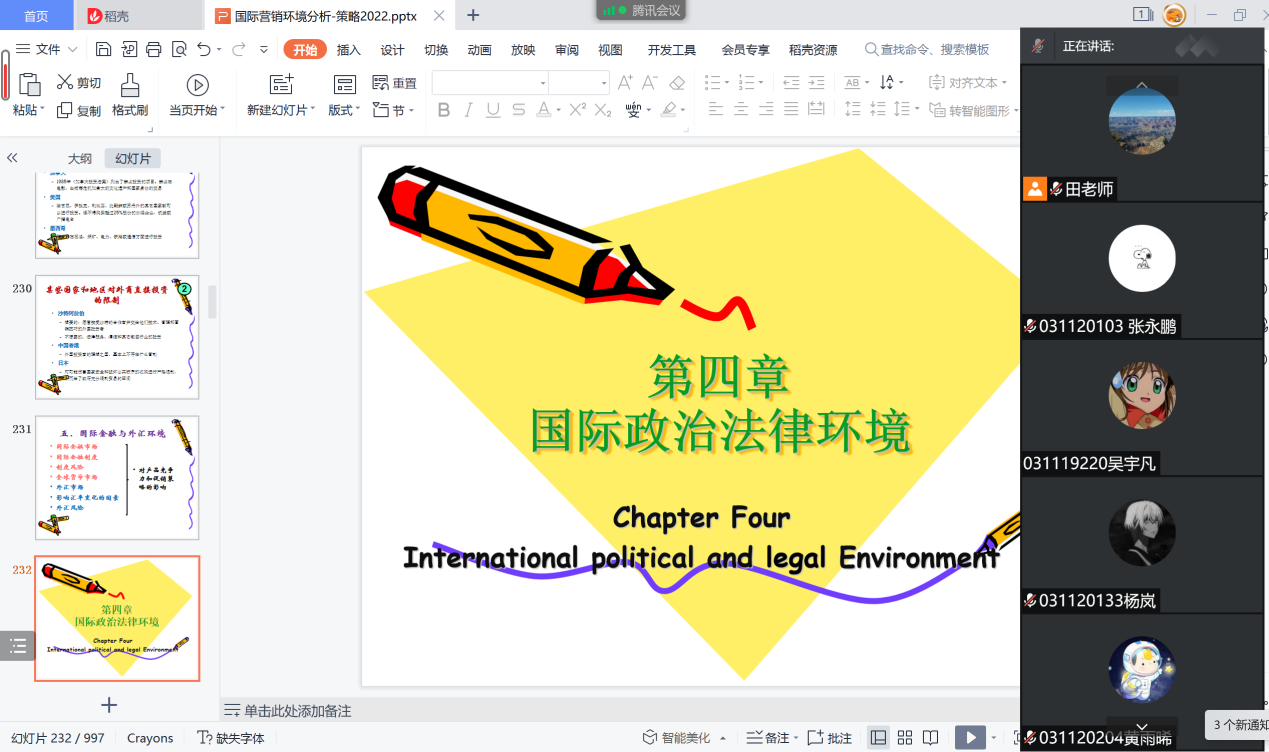1269x752 pixels.
Task: Open the Insert (插入) ribbon tab
Action: click(x=348, y=50)
